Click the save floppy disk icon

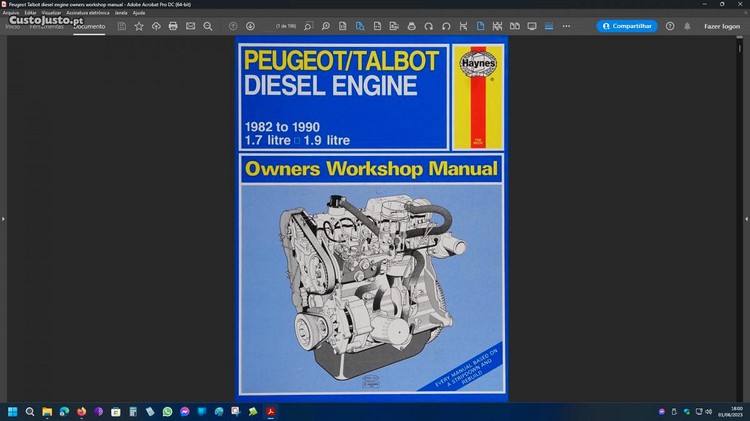pyautogui.click(x=122, y=26)
